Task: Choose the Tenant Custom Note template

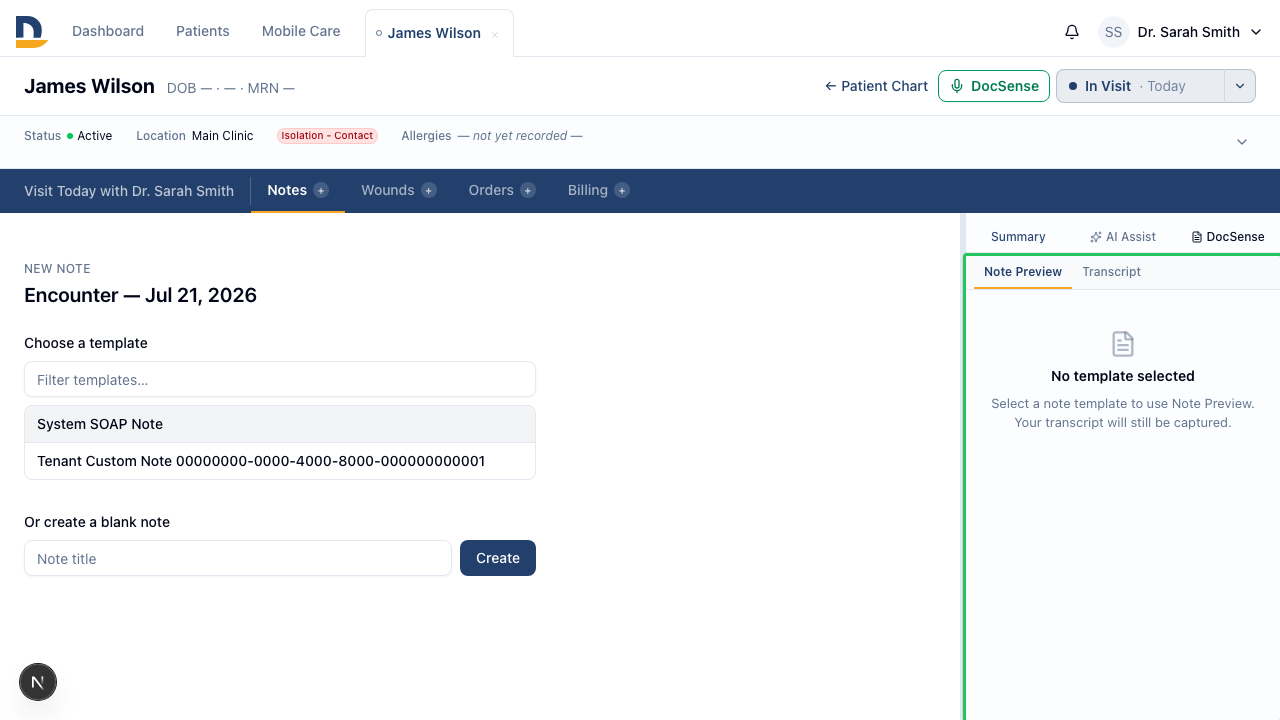Action: (x=280, y=461)
